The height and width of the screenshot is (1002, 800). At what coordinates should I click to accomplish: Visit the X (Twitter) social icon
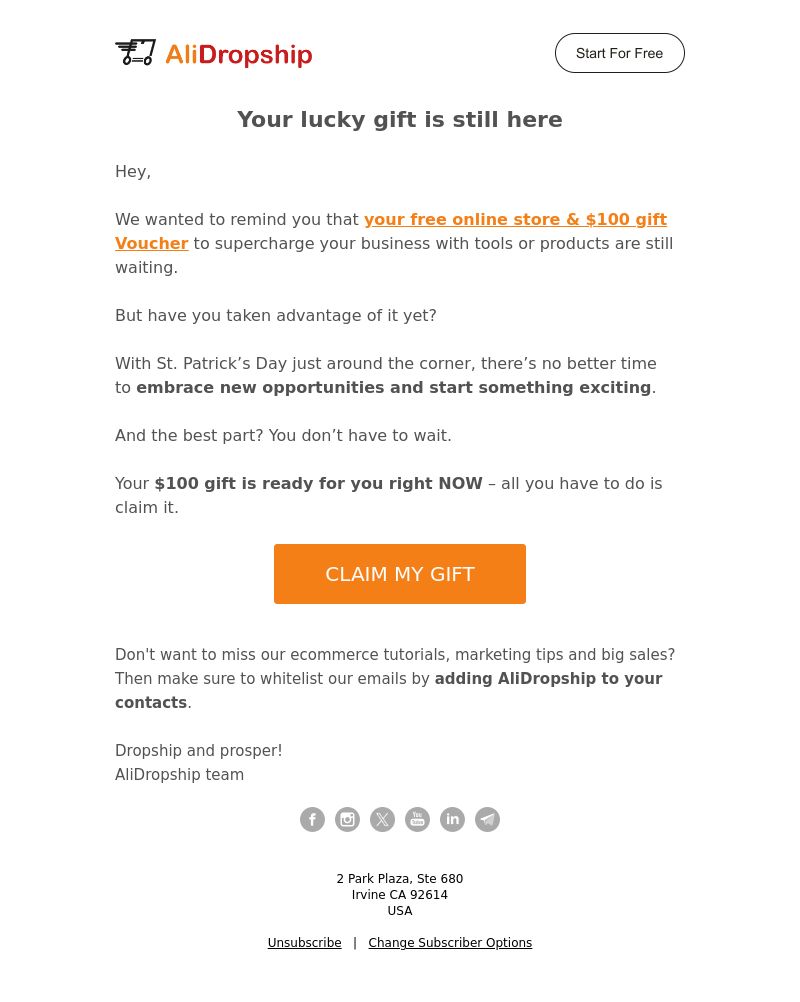382,819
